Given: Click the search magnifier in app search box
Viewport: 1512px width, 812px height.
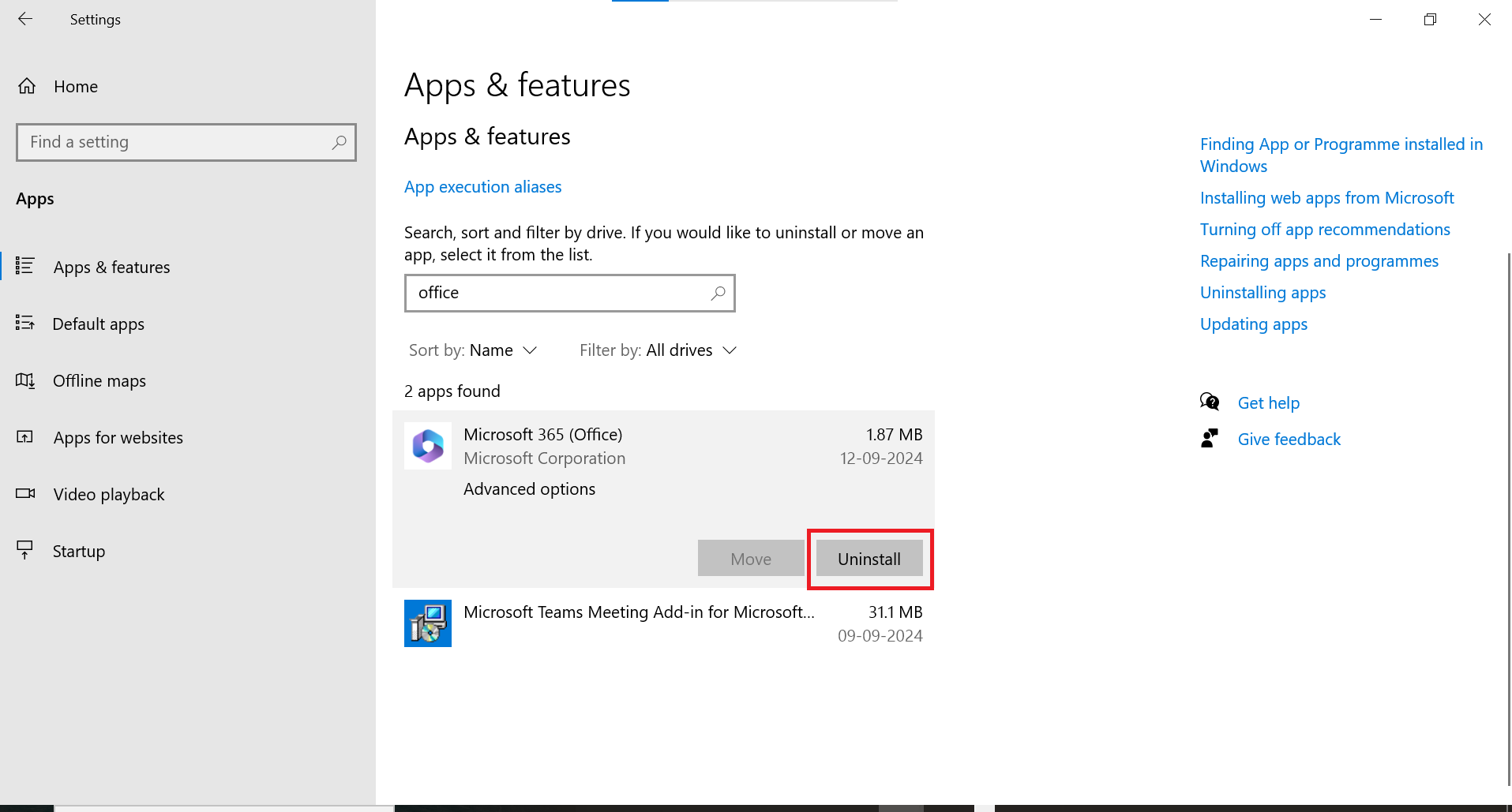Looking at the screenshot, I should [718, 293].
